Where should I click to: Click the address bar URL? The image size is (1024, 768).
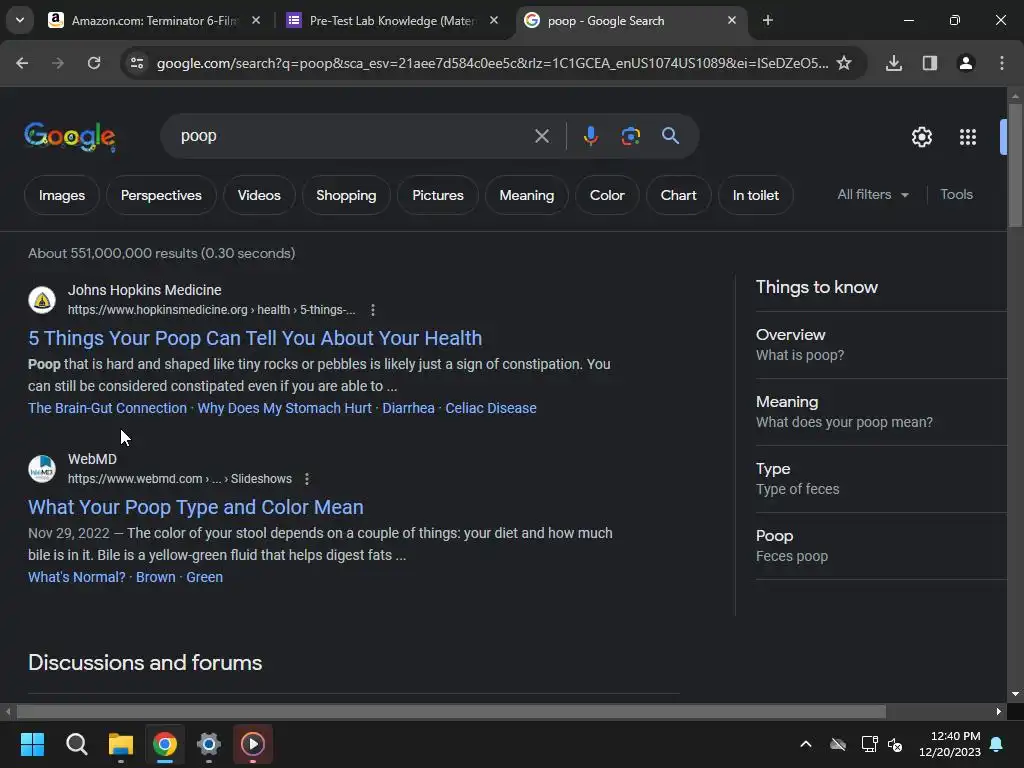(492, 63)
